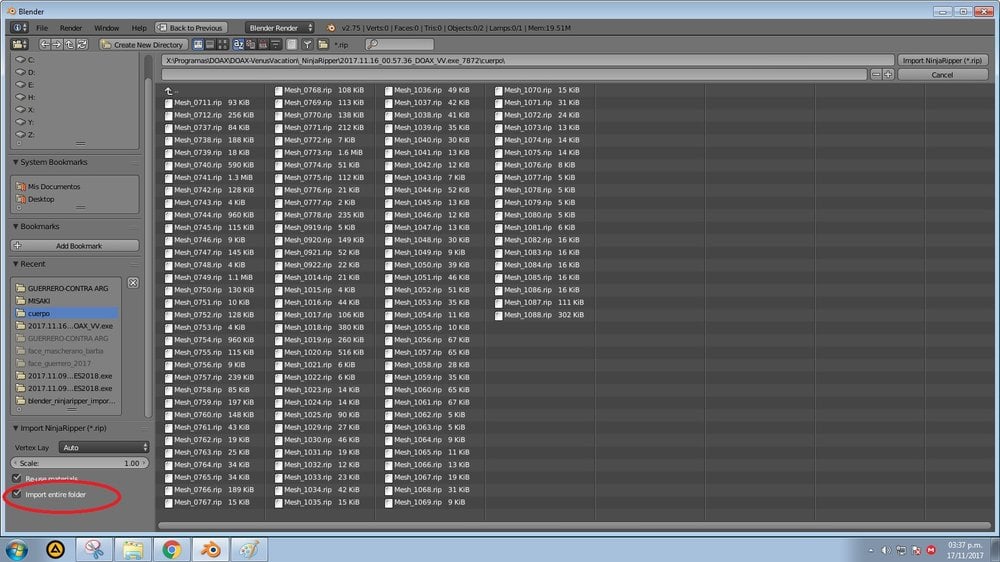1000x562 pixels.
Task: Sort files by size
Action: pyautogui.click(x=275, y=45)
